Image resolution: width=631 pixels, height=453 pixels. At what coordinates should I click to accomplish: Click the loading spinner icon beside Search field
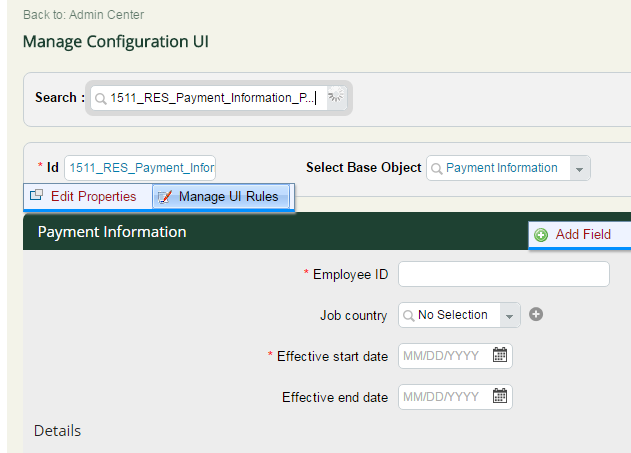pyautogui.click(x=336, y=97)
